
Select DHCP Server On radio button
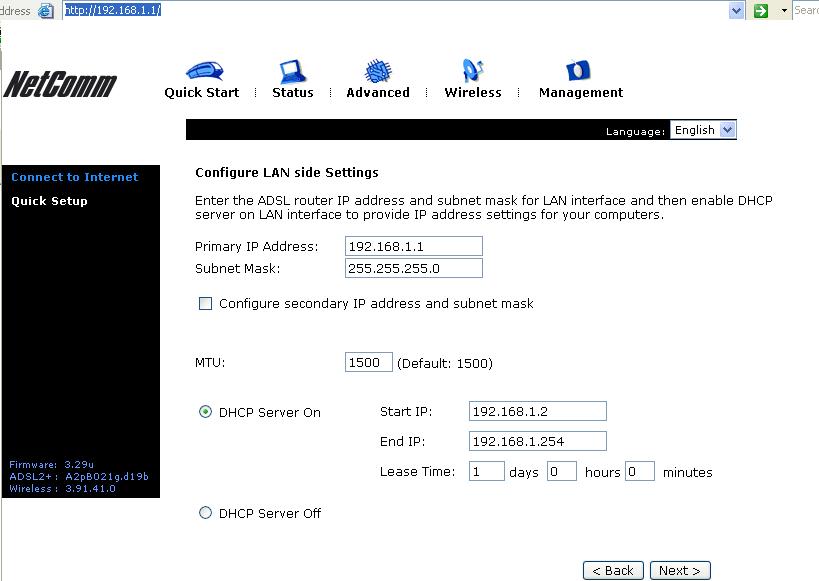(x=205, y=412)
